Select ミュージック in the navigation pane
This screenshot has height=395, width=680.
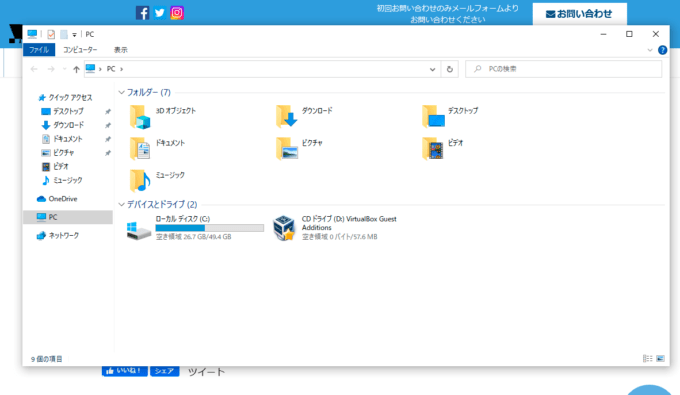pos(62,180)
